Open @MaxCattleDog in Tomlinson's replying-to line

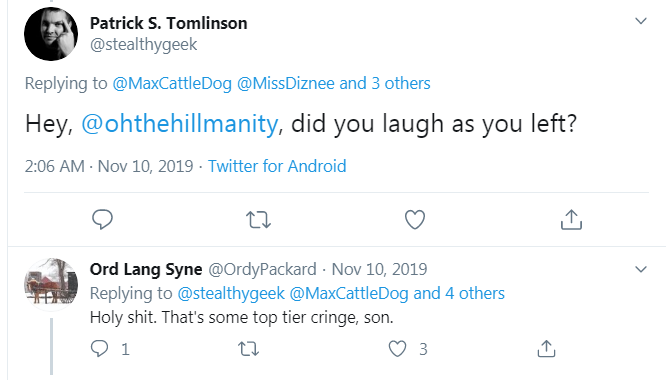pos(172,83)
